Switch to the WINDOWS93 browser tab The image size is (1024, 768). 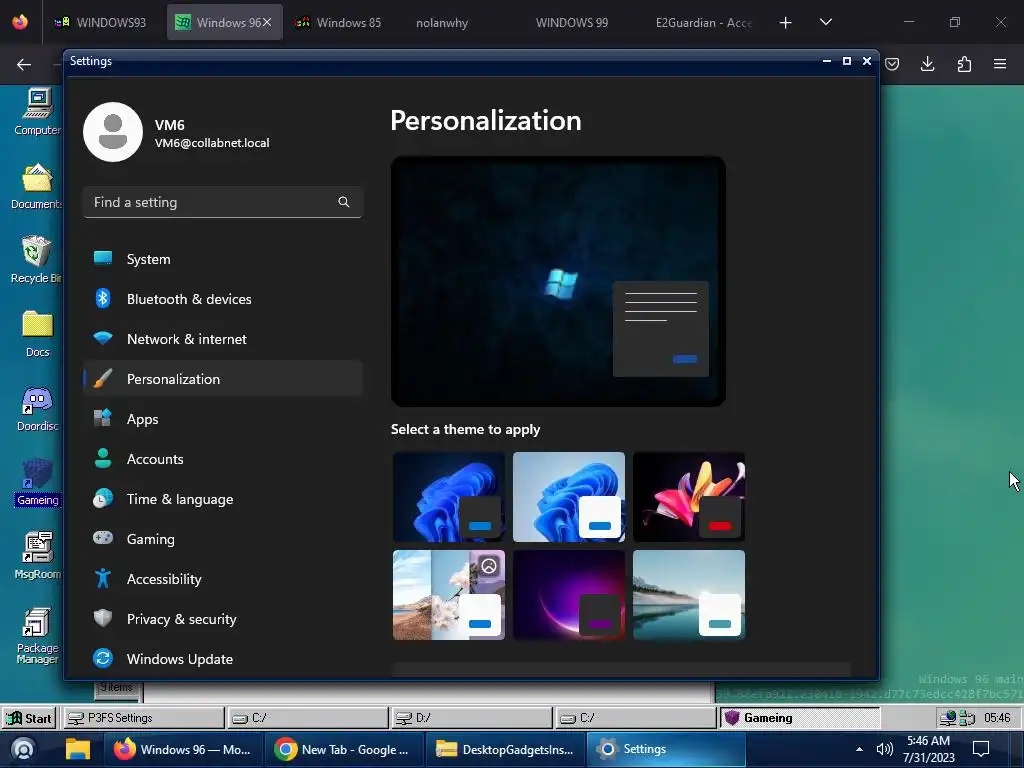[101, 22]
